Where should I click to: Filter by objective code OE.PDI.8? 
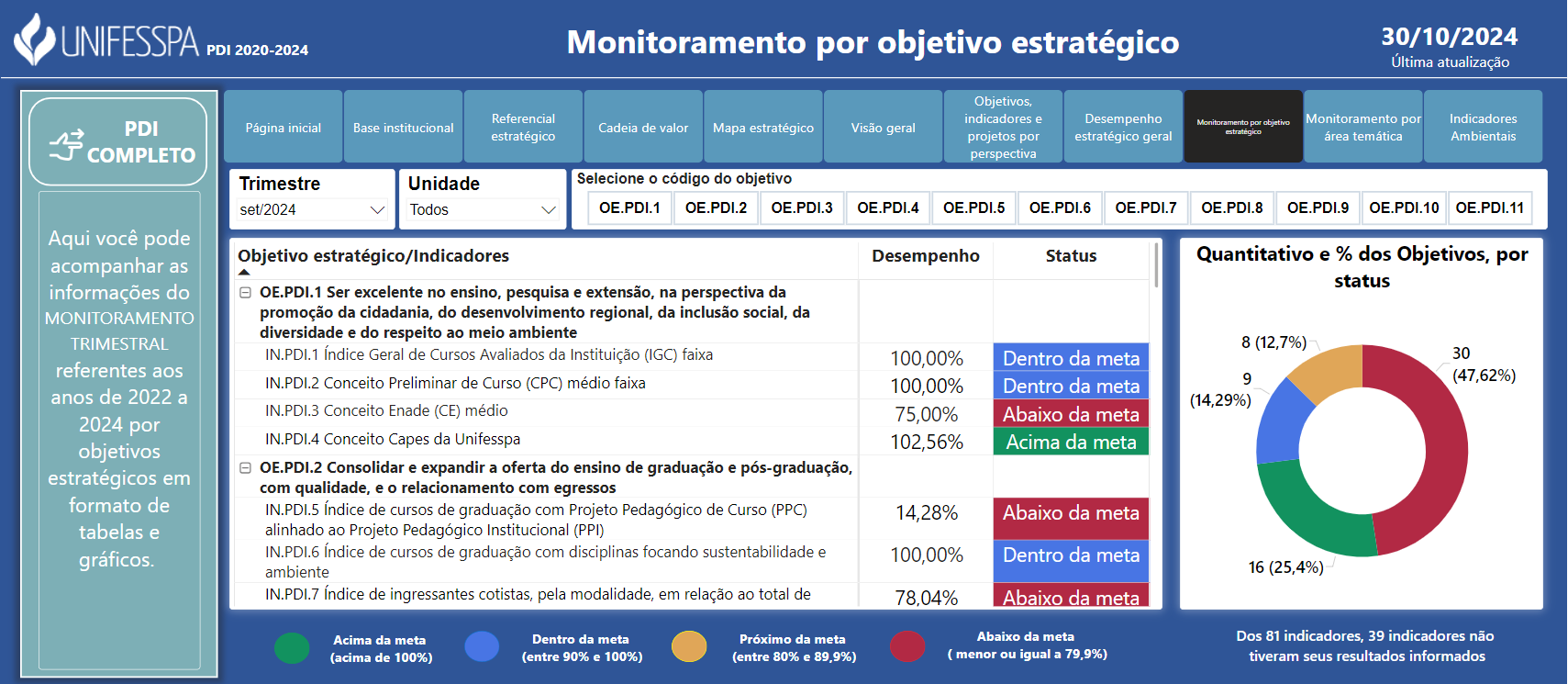(x=1232, y=207)
